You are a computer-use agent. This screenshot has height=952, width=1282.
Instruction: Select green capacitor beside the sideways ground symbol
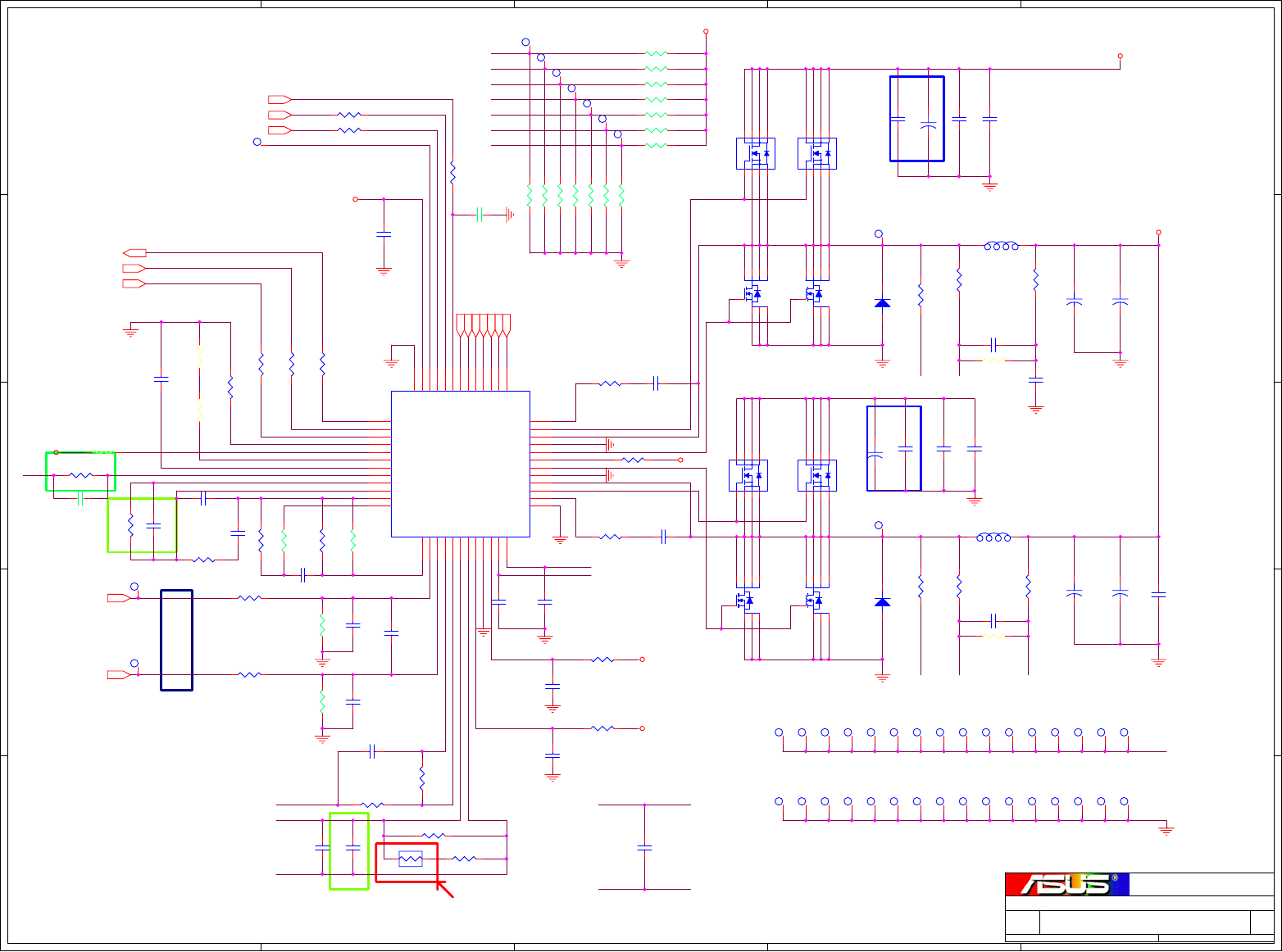click(x=480, y=215)
